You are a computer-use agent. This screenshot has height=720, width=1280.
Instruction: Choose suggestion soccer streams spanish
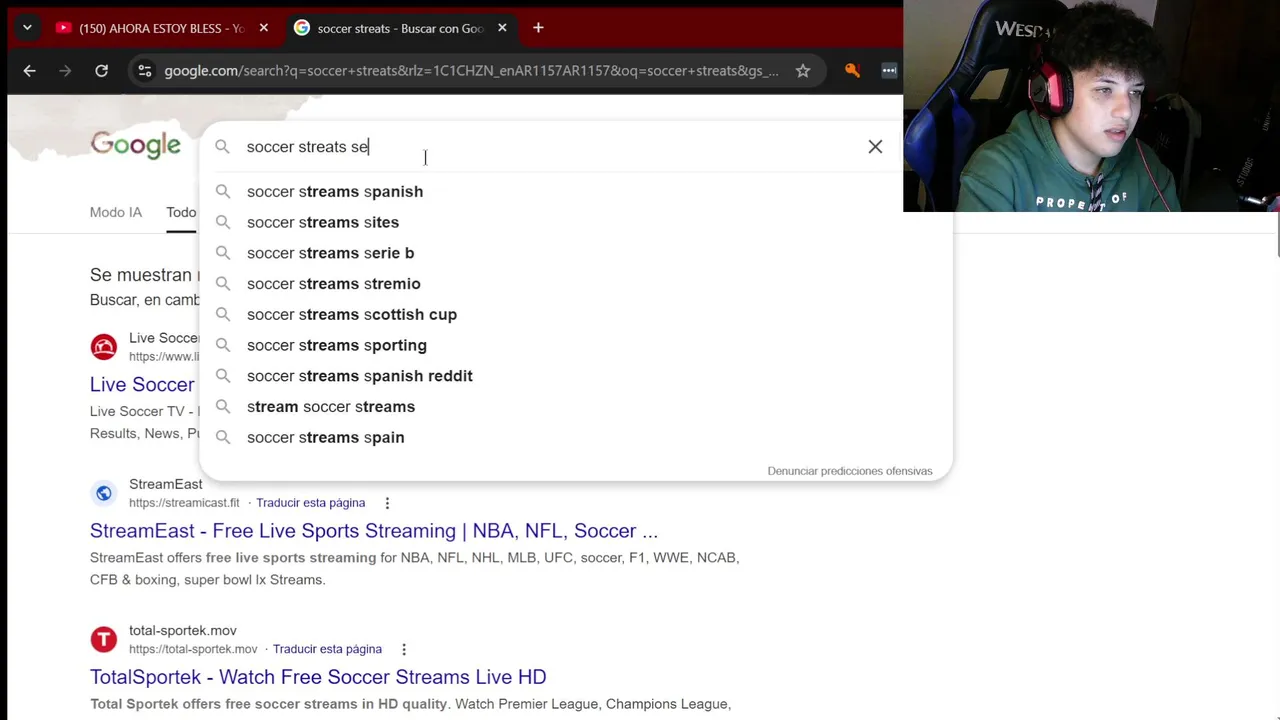(575, 191)
